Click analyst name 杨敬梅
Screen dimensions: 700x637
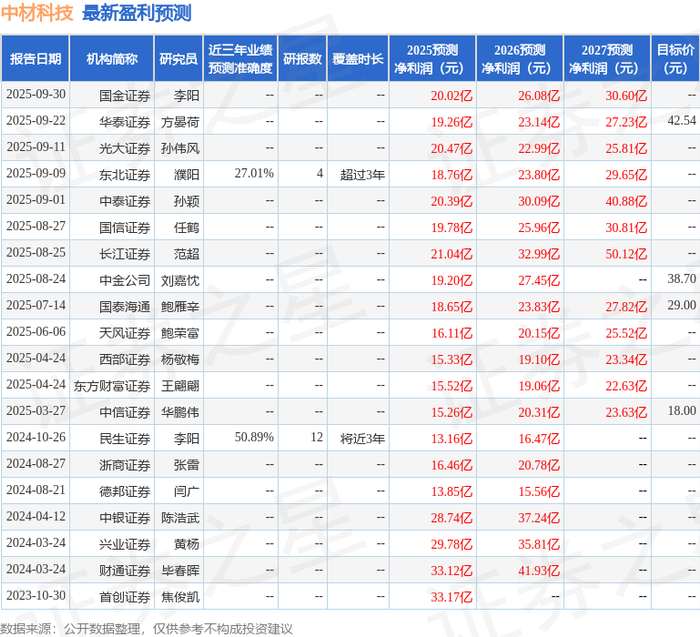coord(180,359)
